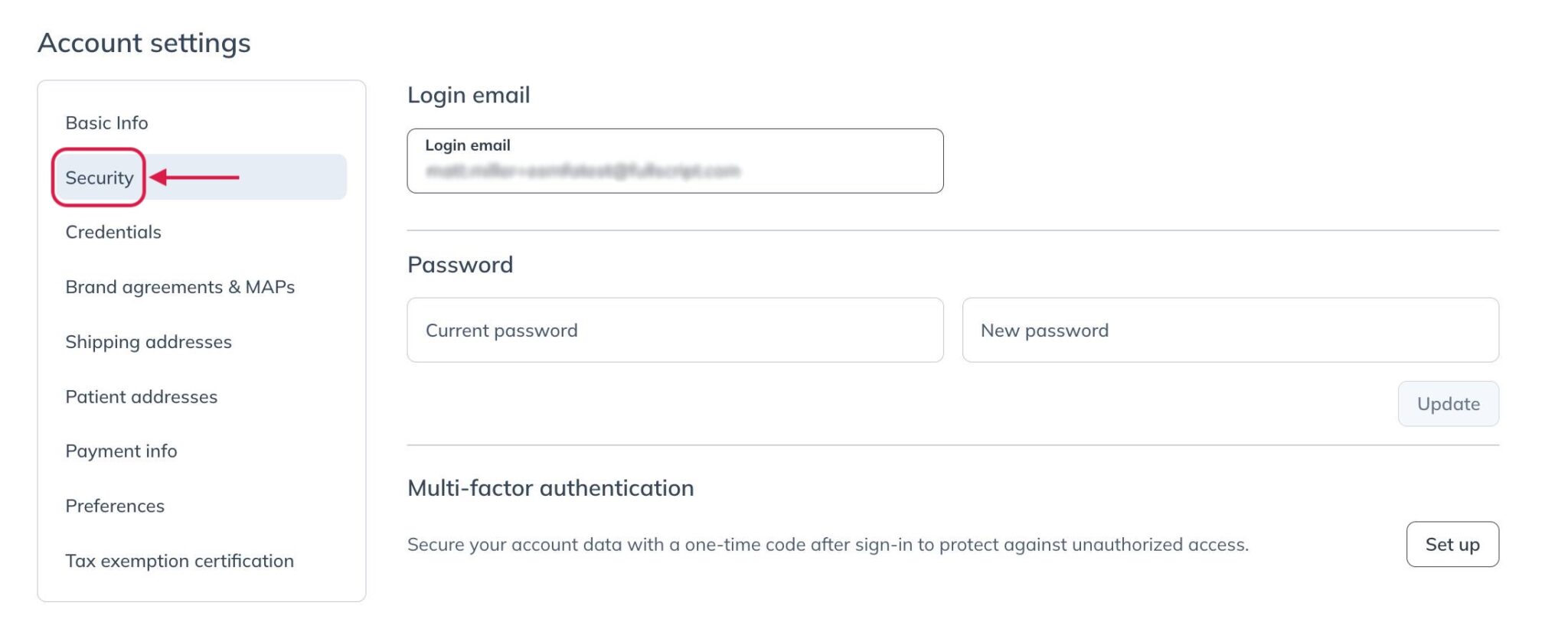1568x632 pixels.
Task: Click Set up for multi-factor authentication
Action: [1452, 544]
